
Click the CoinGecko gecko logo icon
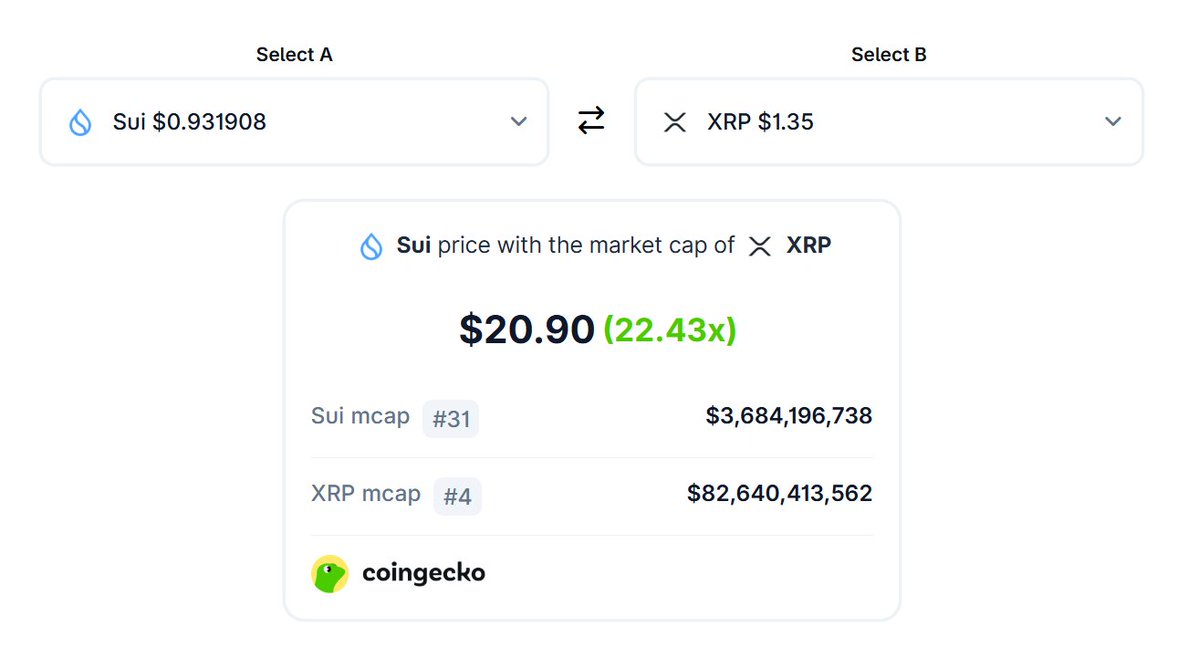point(330,574)
